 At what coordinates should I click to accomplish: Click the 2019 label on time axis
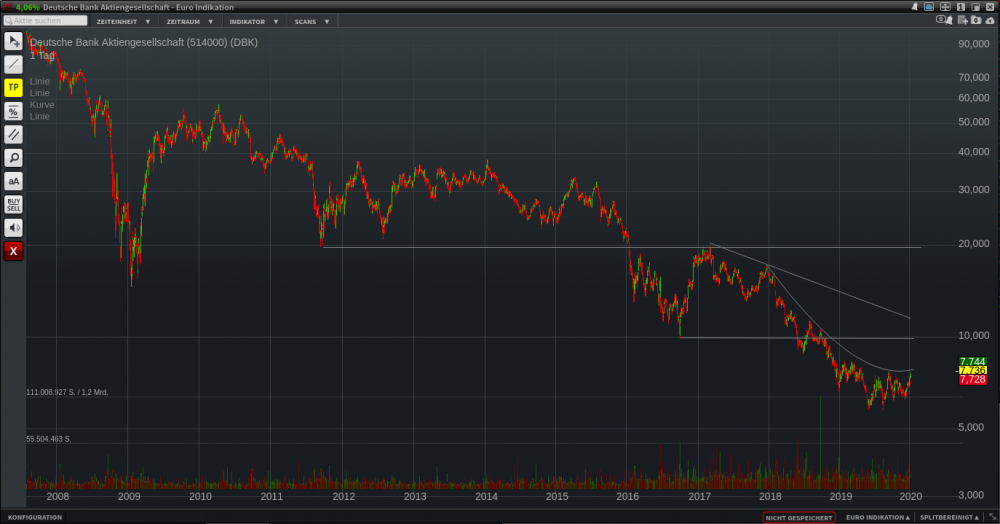tap(841, 497)
